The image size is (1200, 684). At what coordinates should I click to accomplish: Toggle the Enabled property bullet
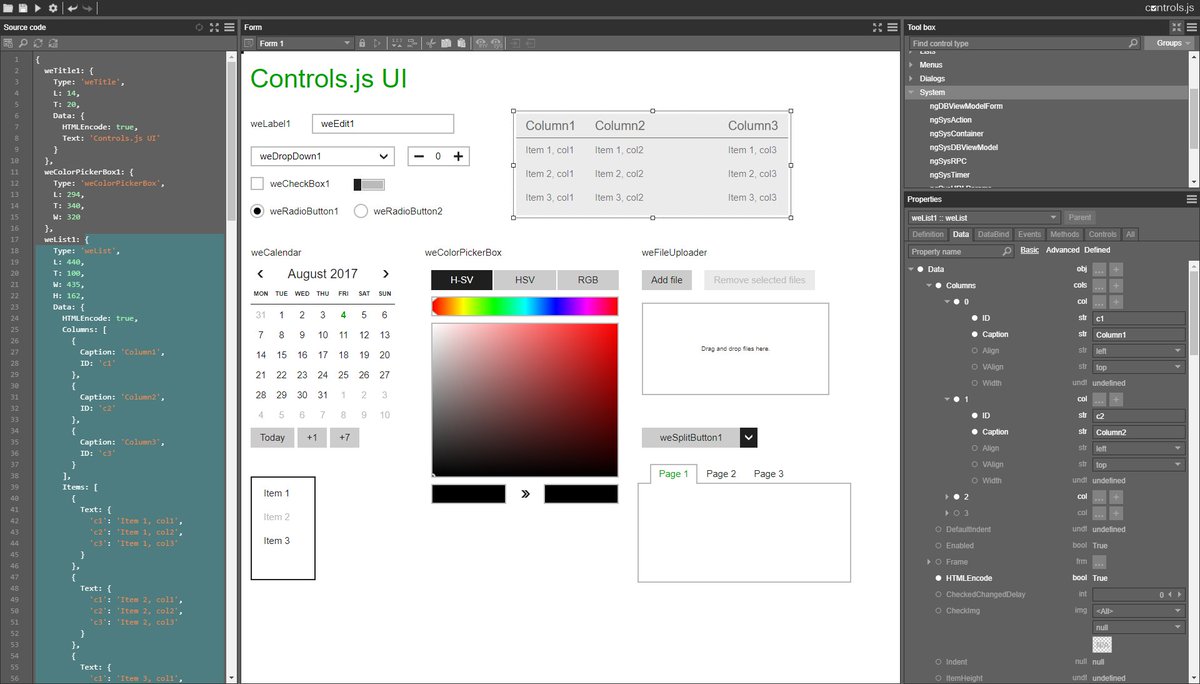938,545
